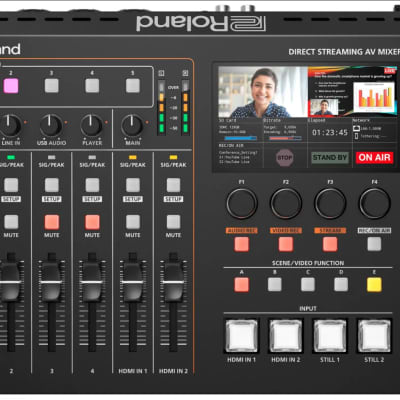This screenshot has width=400, height=400.
Task: Click the LINE IN level knob
Action: 10,126
